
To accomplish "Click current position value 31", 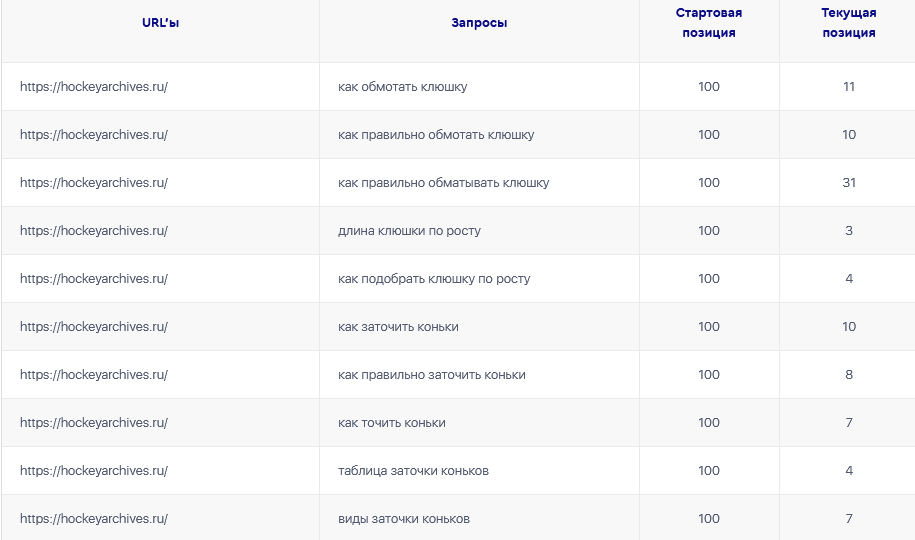I will click(x=849, y=183).
